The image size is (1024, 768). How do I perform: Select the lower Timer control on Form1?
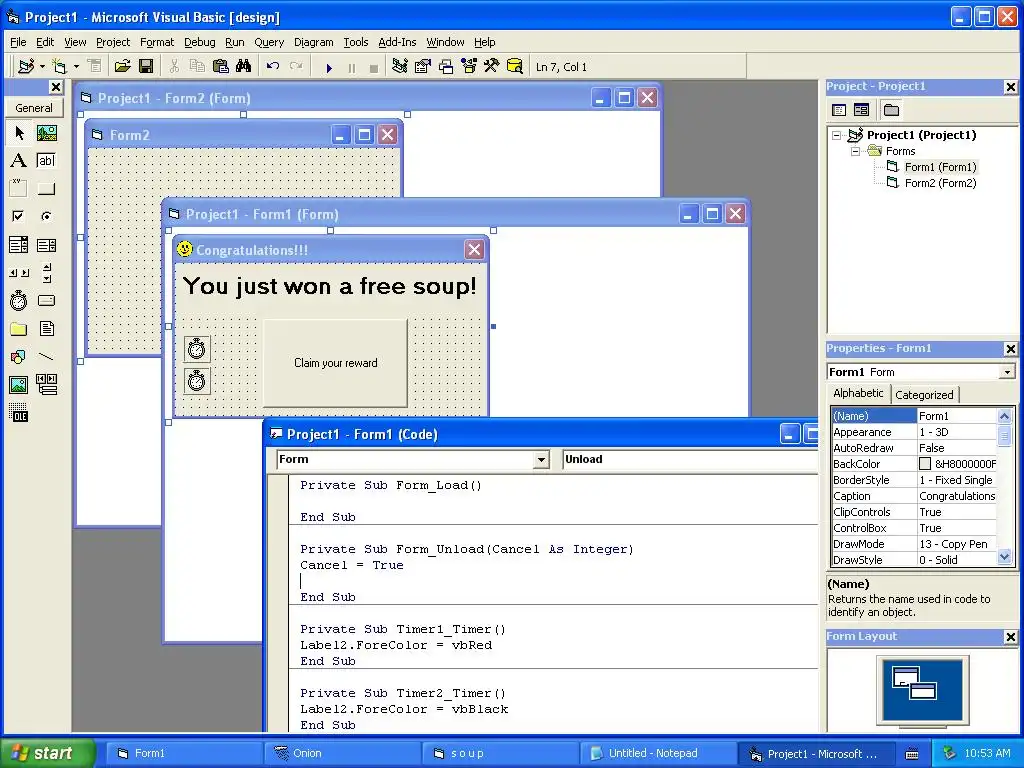tap(197, 381)
